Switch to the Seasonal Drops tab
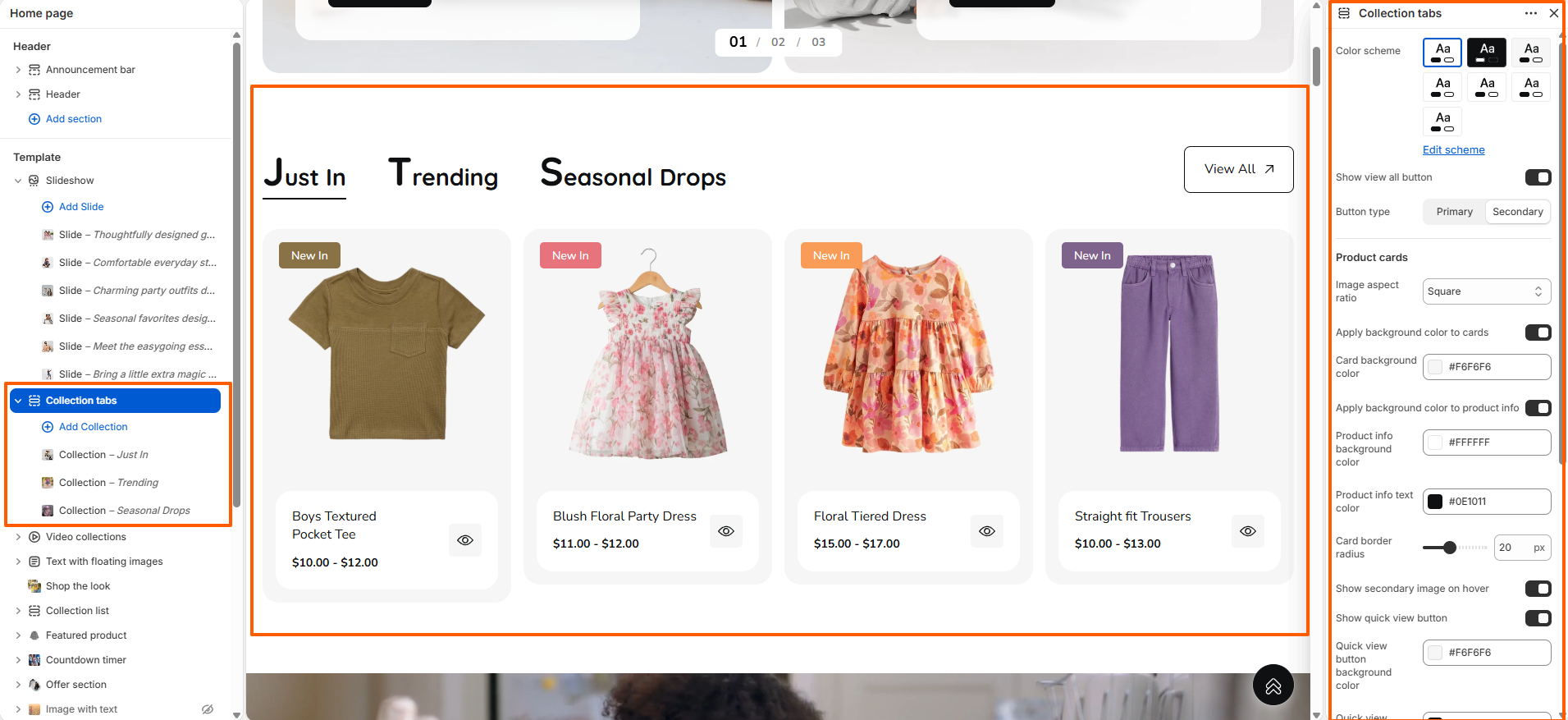1568x720 pixels. tap(633, 173)
